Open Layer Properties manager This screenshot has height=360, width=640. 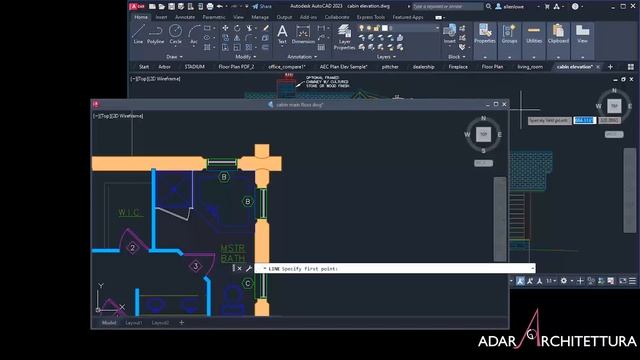(x=344, y=37)
